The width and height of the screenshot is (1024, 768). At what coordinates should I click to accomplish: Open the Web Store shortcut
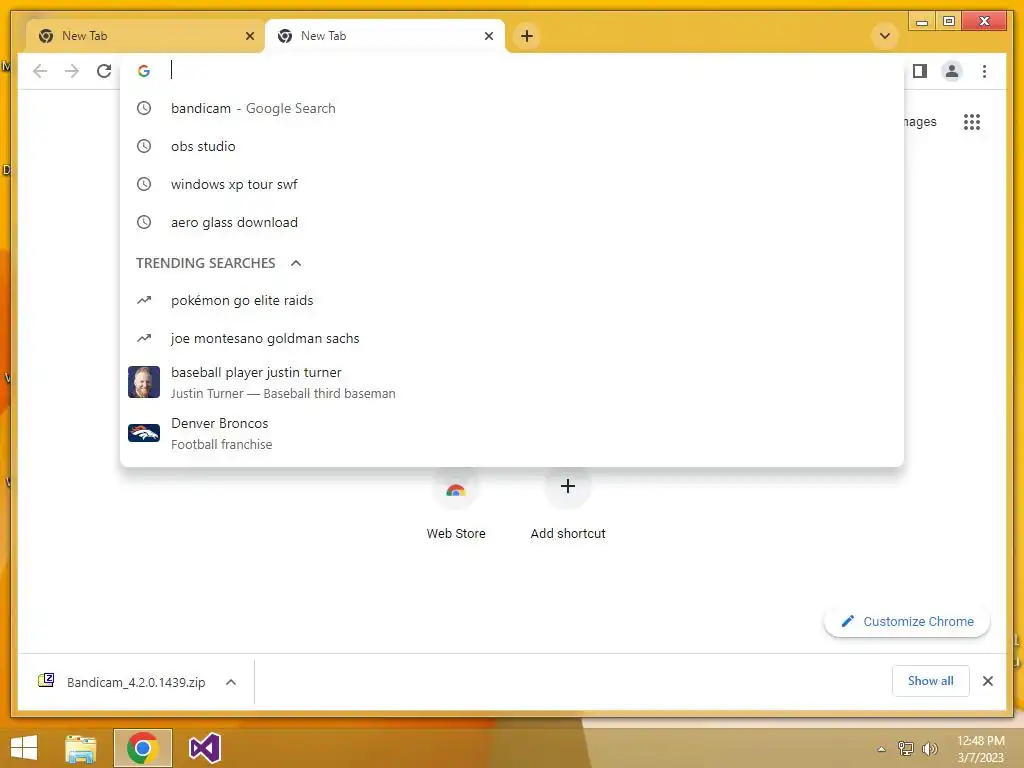(456, 506)
